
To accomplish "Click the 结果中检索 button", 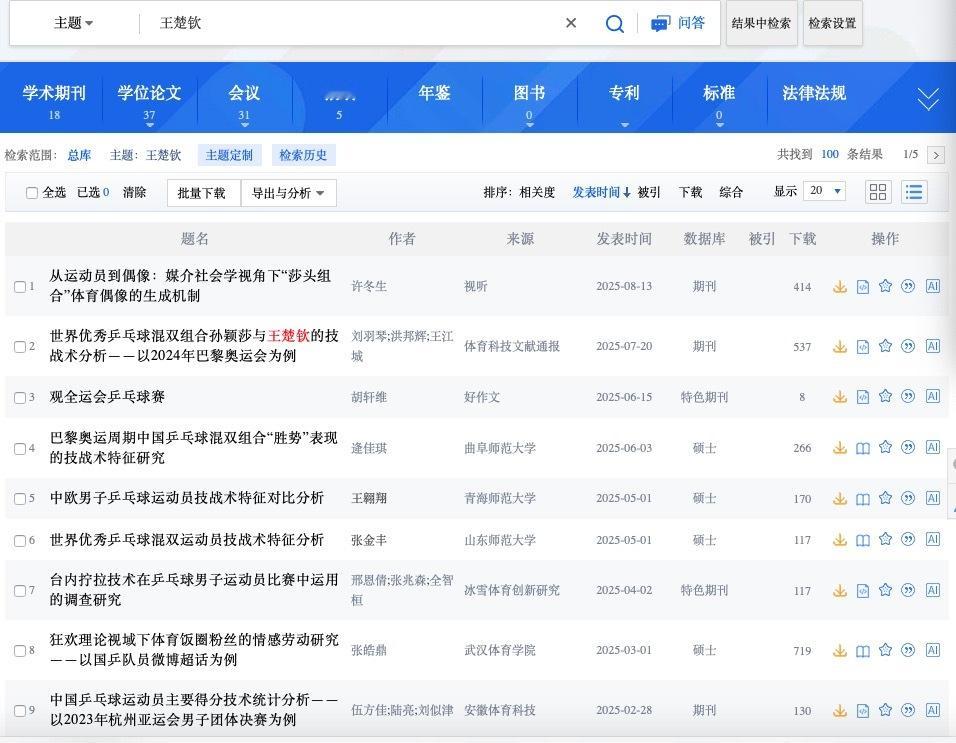I will point(761,23).
